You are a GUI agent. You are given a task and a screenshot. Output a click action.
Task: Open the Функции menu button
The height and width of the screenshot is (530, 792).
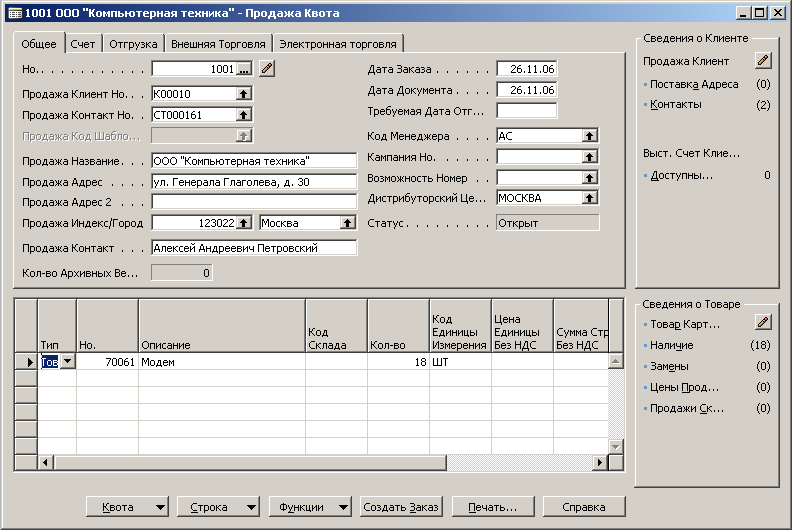click(310, 507)
